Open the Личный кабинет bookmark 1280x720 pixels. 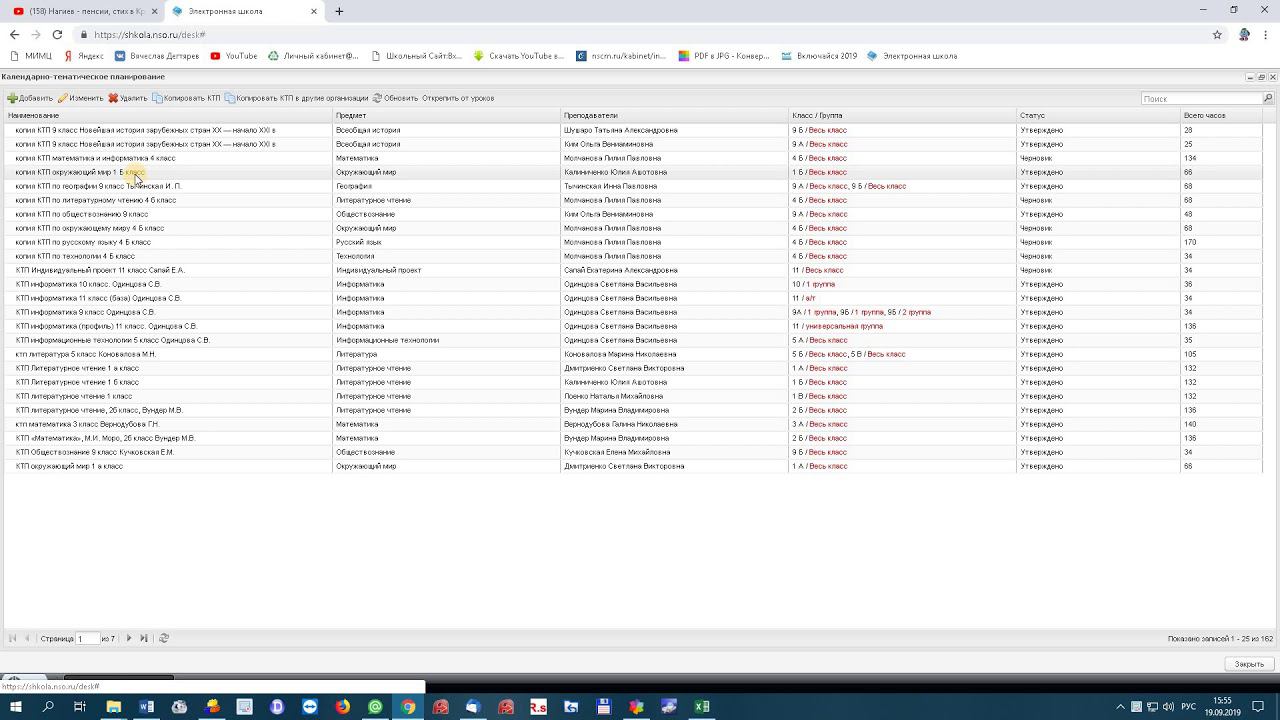(x=313, y=56)
